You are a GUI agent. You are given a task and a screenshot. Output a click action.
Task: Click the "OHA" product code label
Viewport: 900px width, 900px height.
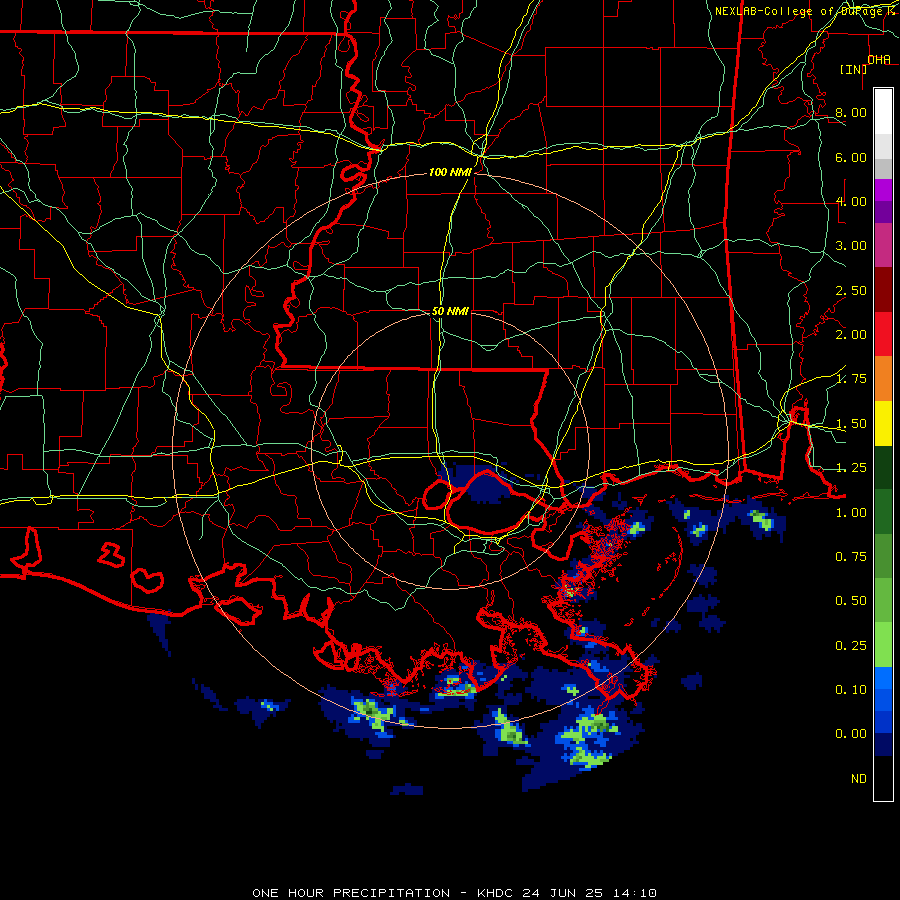coord(879,60)
